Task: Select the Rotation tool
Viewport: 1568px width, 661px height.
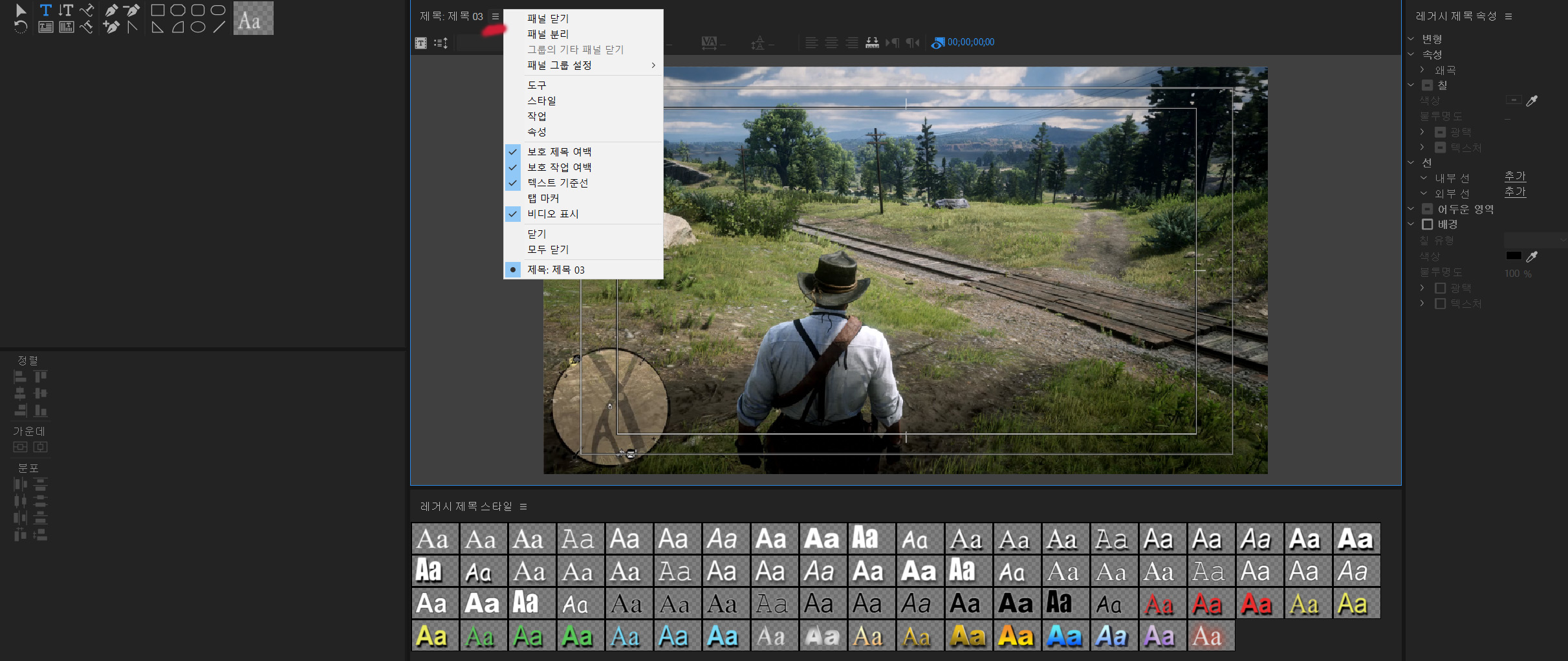Action: (x=21, y=27)
